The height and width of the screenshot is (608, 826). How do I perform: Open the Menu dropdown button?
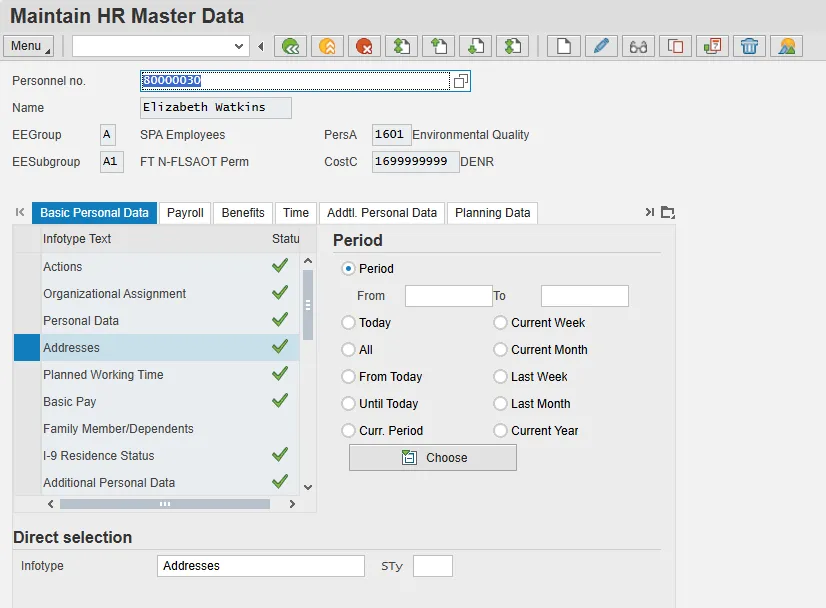[28, 46]
